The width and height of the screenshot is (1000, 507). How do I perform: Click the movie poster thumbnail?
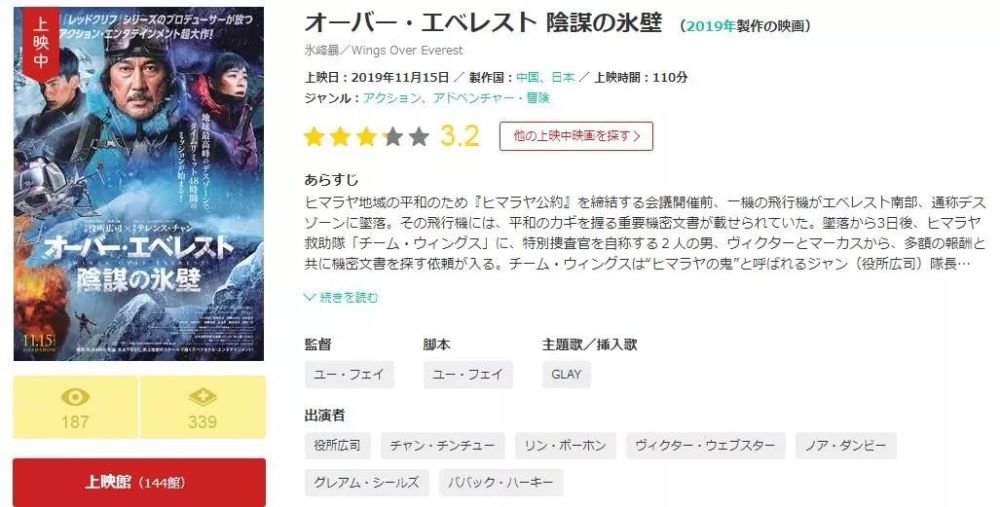point(138,184)
